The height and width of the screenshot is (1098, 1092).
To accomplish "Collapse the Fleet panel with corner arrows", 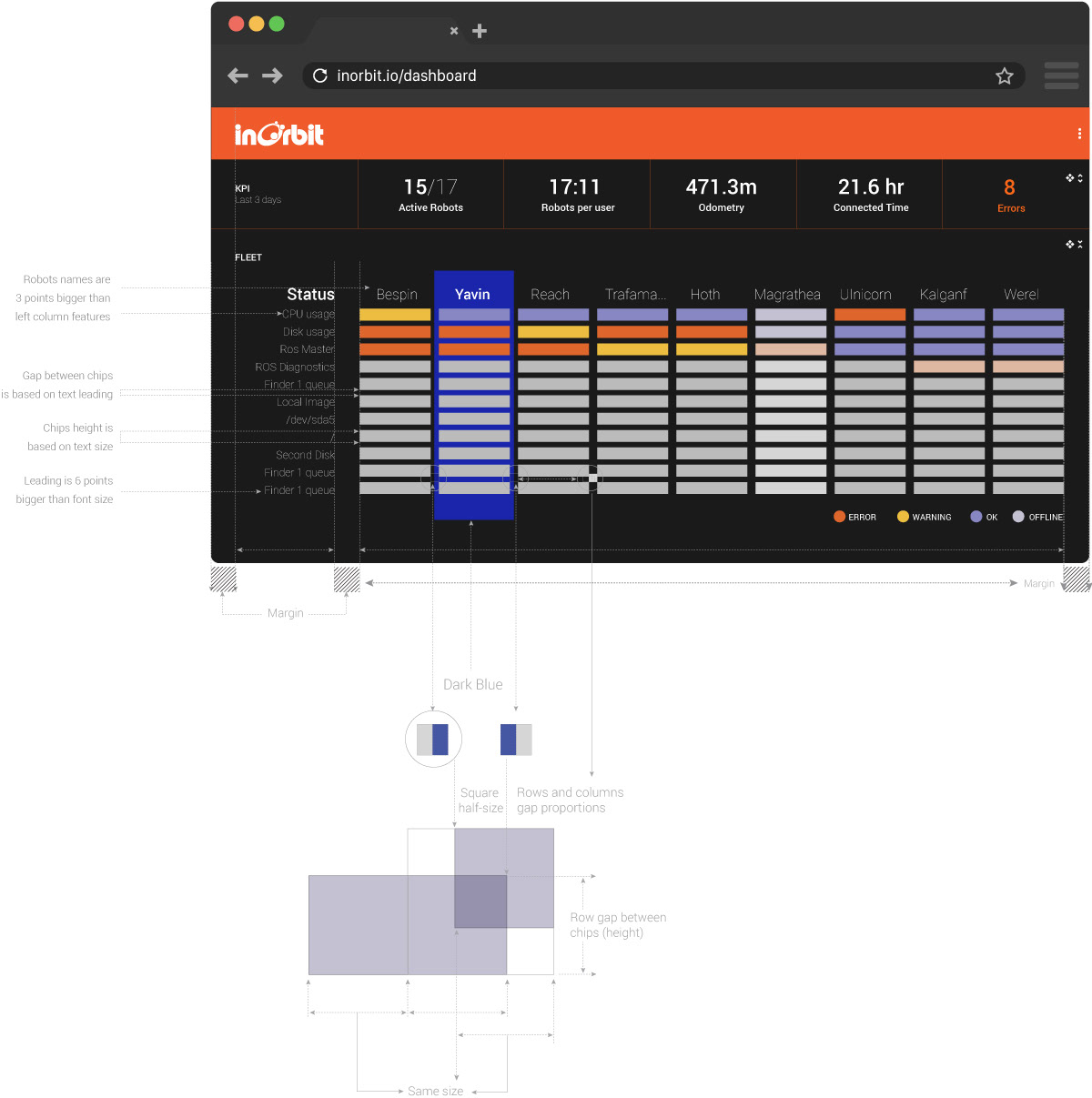I will (1080, 245).
